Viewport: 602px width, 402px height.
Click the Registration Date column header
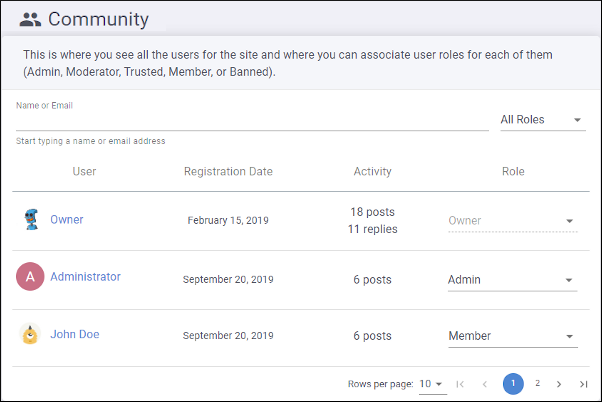tap(228, 172)
